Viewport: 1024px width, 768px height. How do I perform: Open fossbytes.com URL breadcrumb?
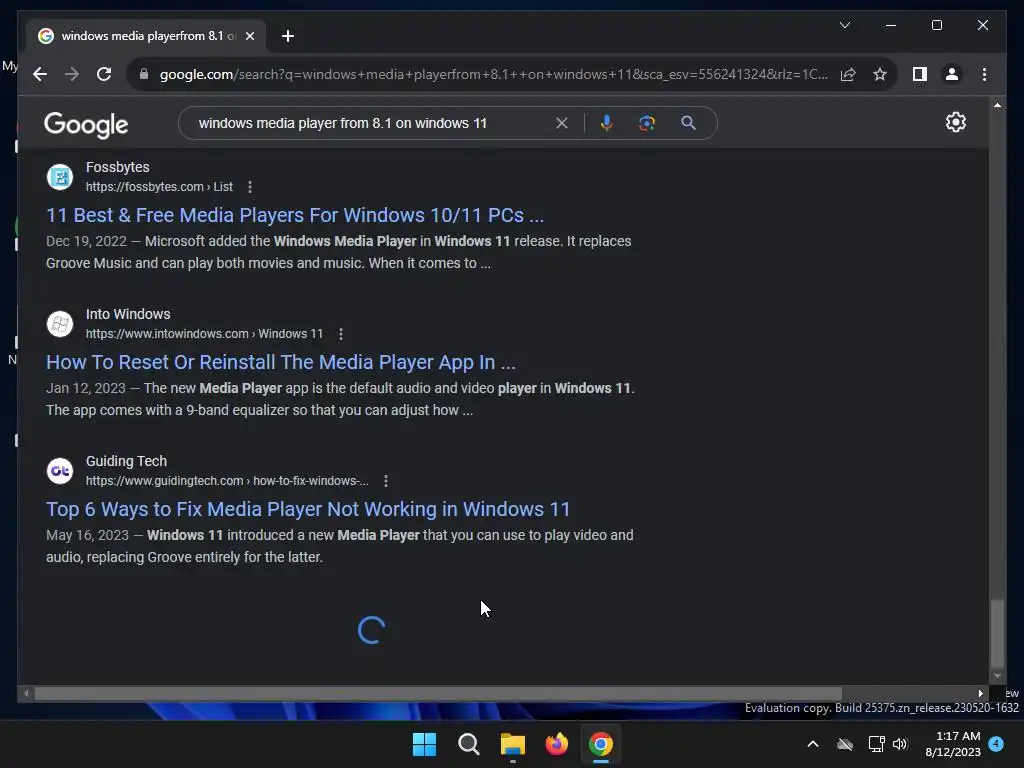(159, 187)
